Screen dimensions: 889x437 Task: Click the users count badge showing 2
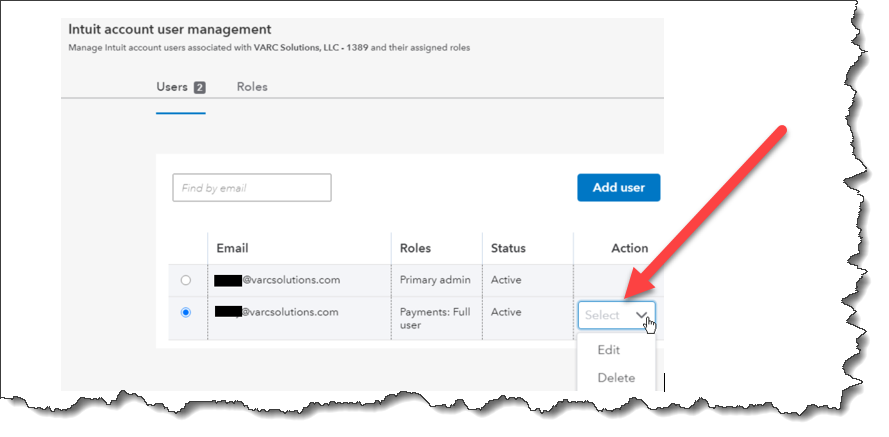pyautogui.click(x=199, y=87)
